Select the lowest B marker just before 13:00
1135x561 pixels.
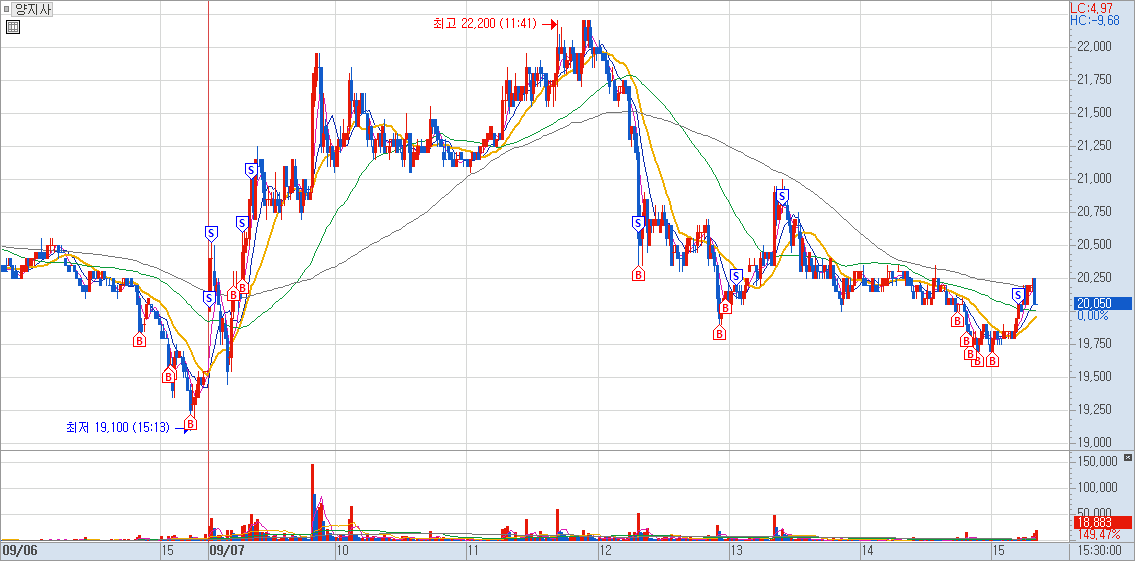[719, 335]
